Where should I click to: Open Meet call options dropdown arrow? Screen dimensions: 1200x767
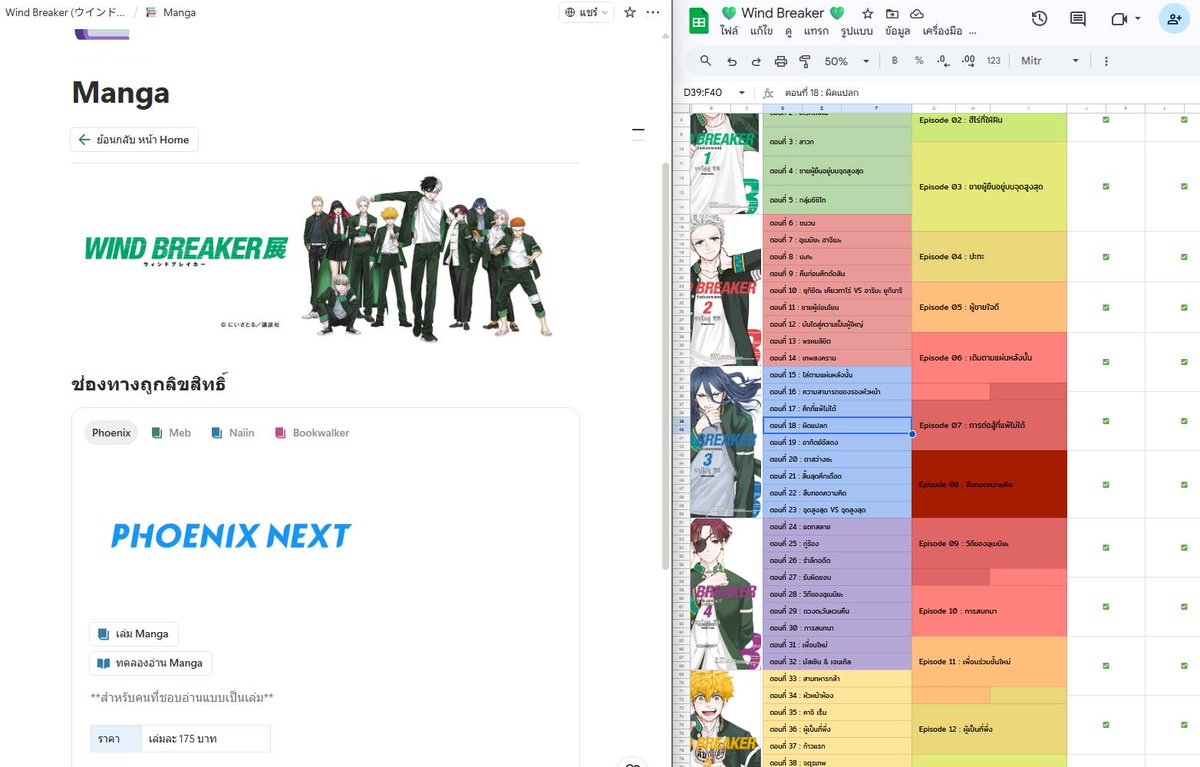pos(1137,19)
